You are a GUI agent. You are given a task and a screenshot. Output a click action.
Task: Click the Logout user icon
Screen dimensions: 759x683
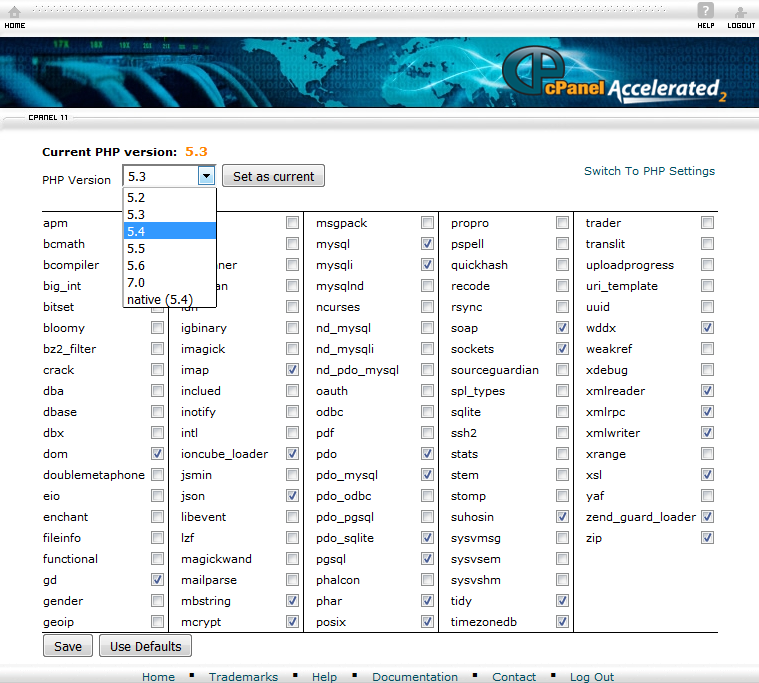pyautogui.click(x=741, y=11)
